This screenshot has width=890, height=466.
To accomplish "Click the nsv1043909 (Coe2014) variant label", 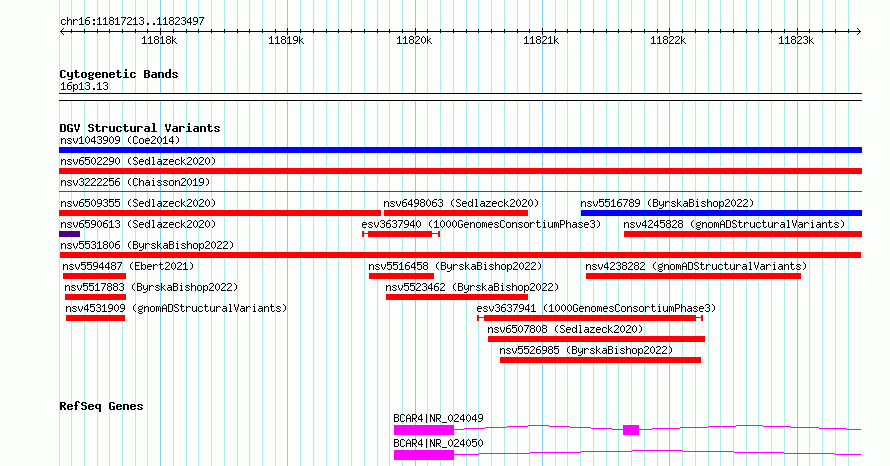I will point(120,140).
